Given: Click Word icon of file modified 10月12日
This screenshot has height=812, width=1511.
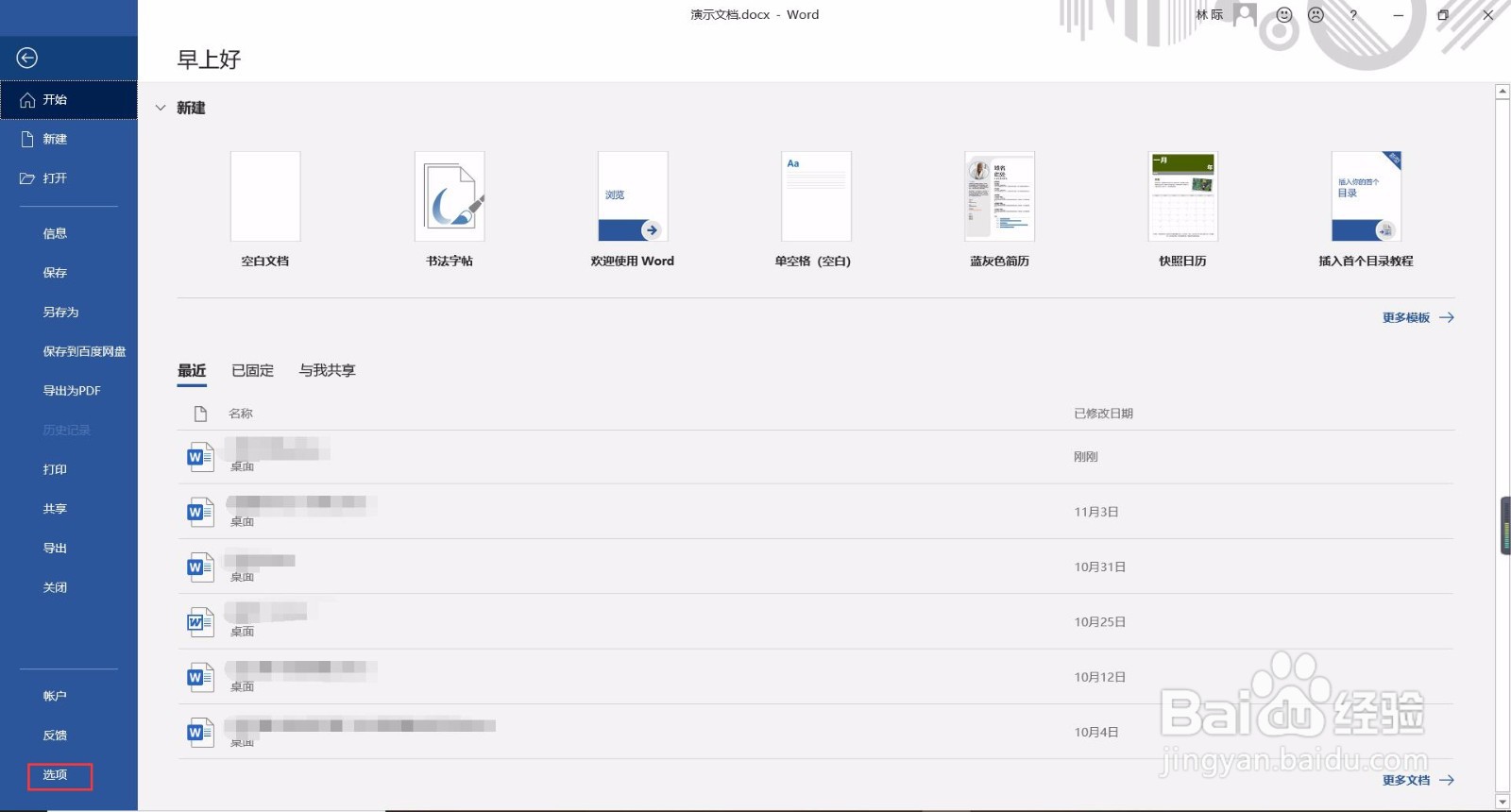Looking at the screenshot, I should (x=200, y=677).
